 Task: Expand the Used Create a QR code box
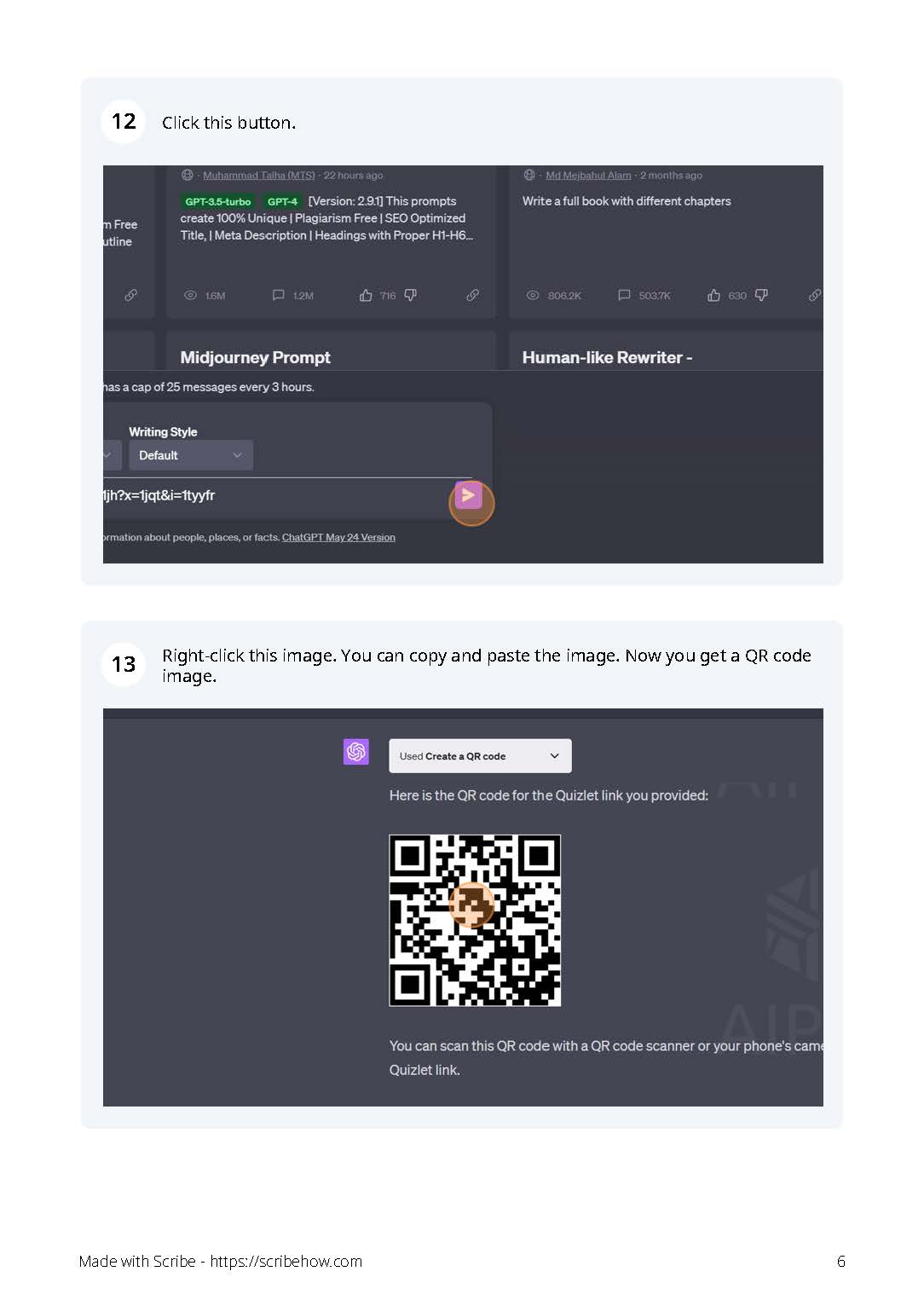(480, 756)
